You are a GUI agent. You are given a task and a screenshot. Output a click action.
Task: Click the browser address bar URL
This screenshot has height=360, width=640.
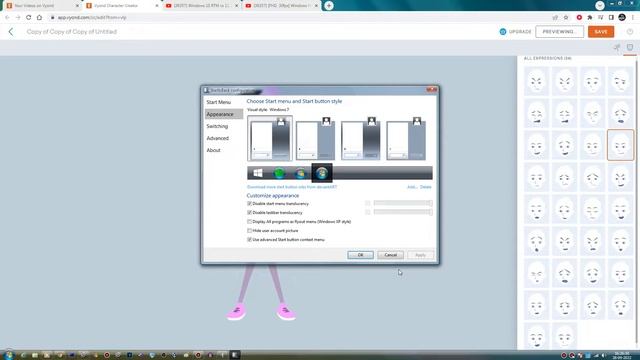click(92, 18)
